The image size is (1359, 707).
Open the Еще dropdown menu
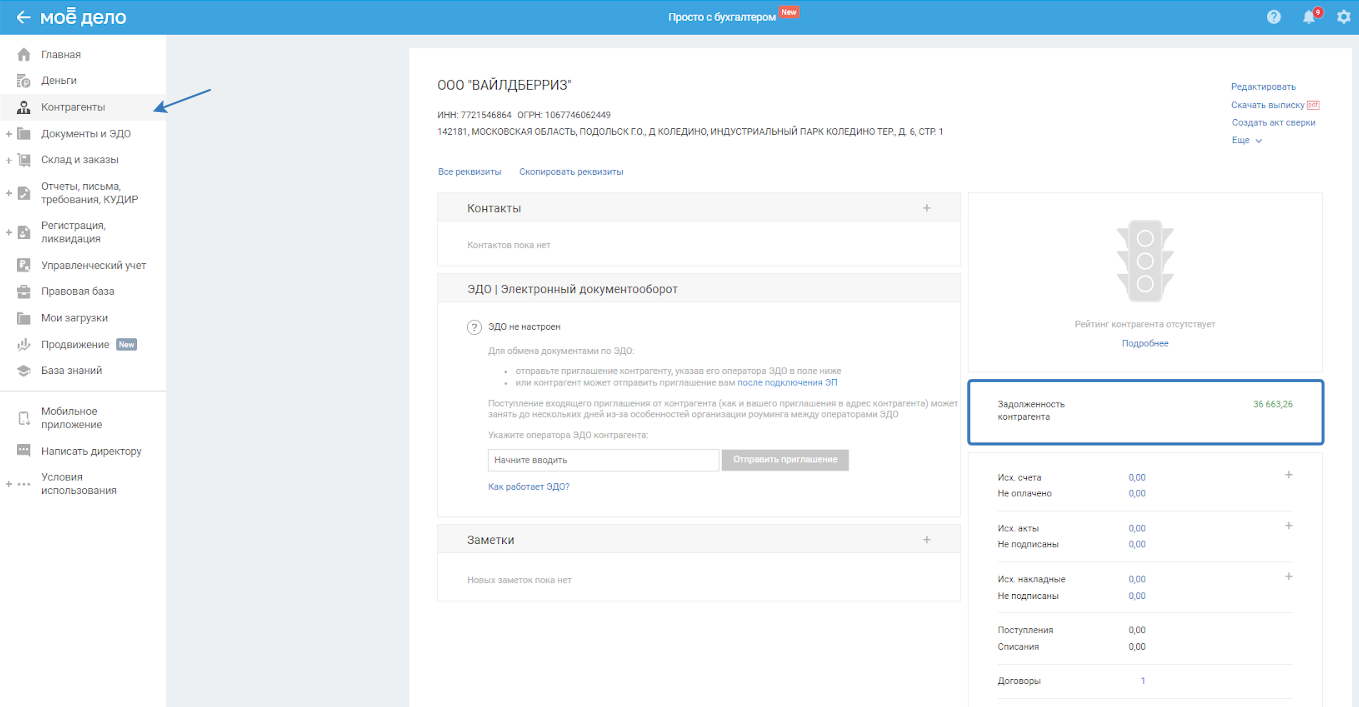tap(1247, 141)
